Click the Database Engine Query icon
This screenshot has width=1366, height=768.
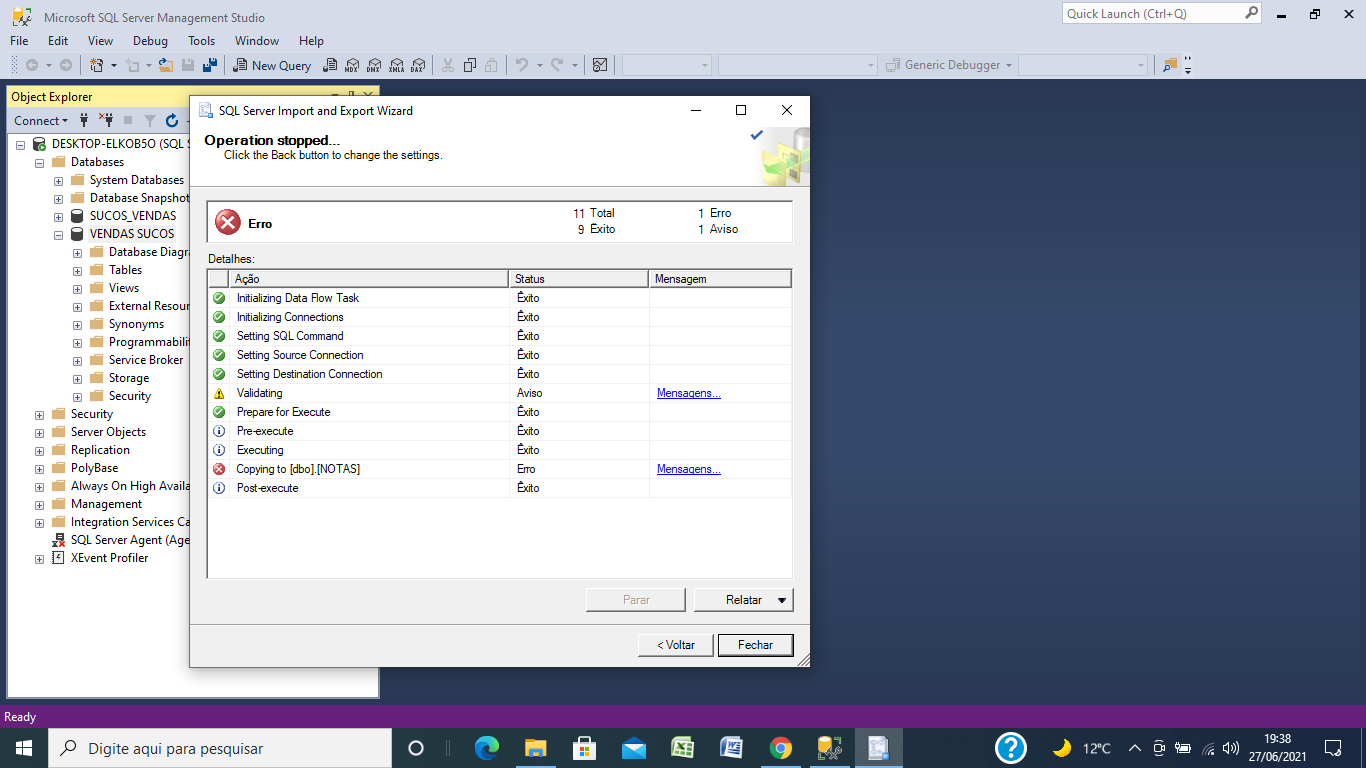pyautogui.click(x=330, y=65)
